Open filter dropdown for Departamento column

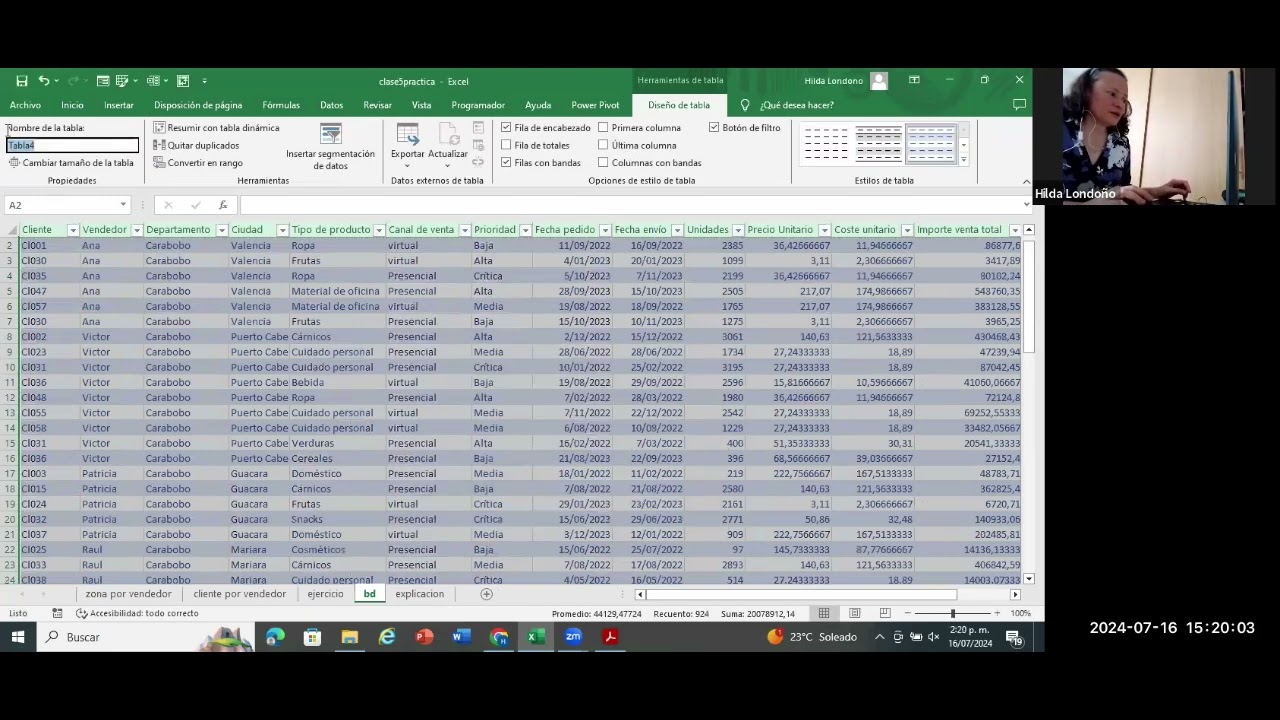point(220,230)
